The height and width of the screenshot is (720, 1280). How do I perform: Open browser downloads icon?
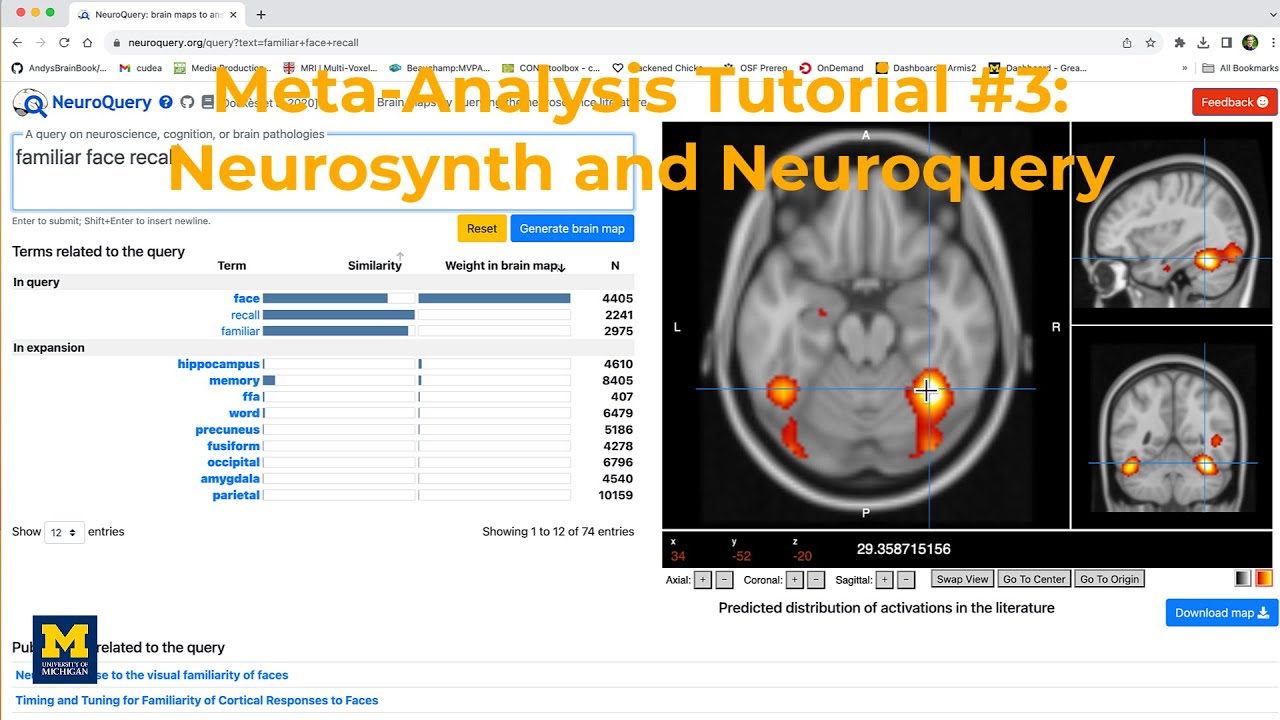tap(1202, 43)
